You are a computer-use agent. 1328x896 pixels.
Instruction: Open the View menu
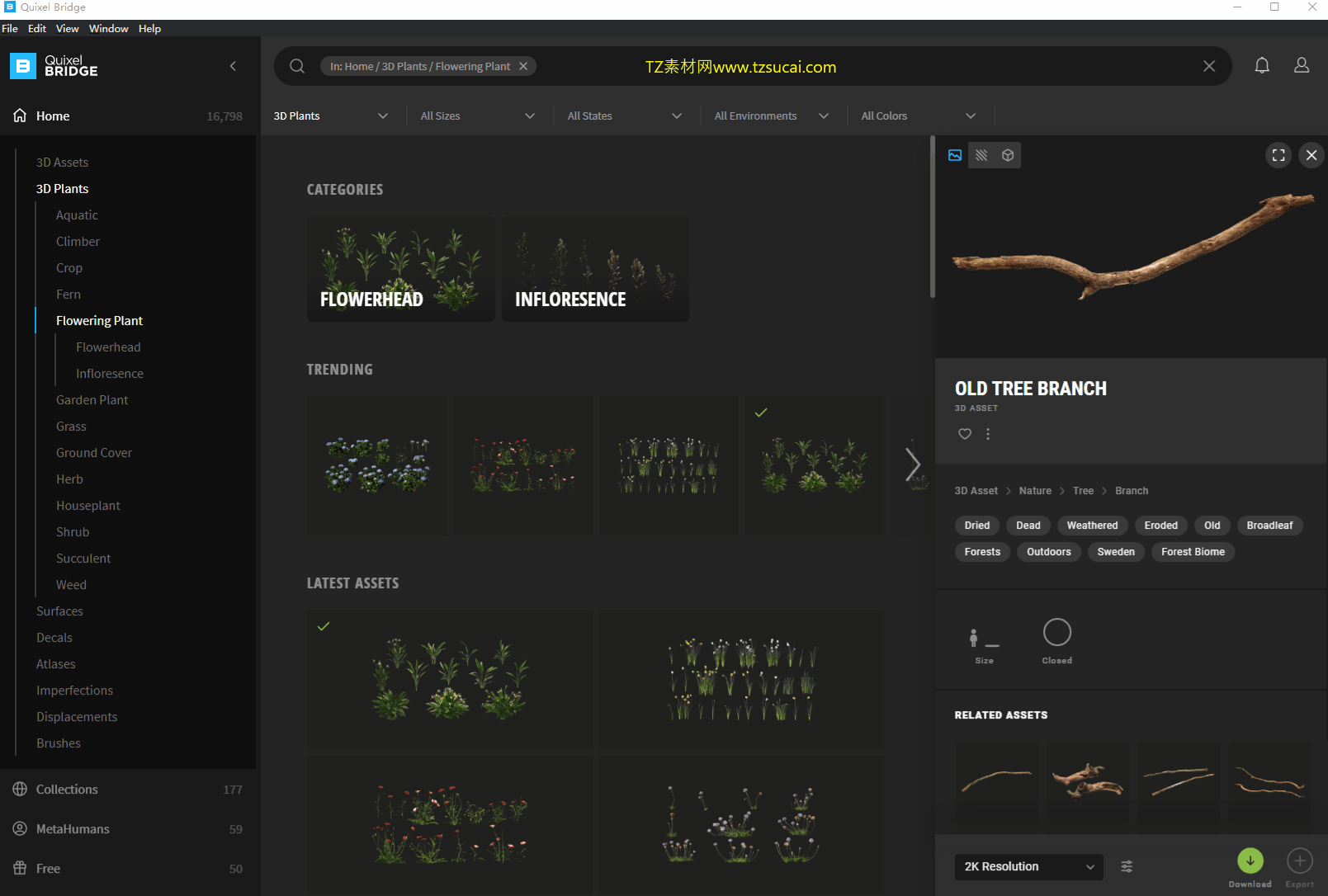[68, 28]
